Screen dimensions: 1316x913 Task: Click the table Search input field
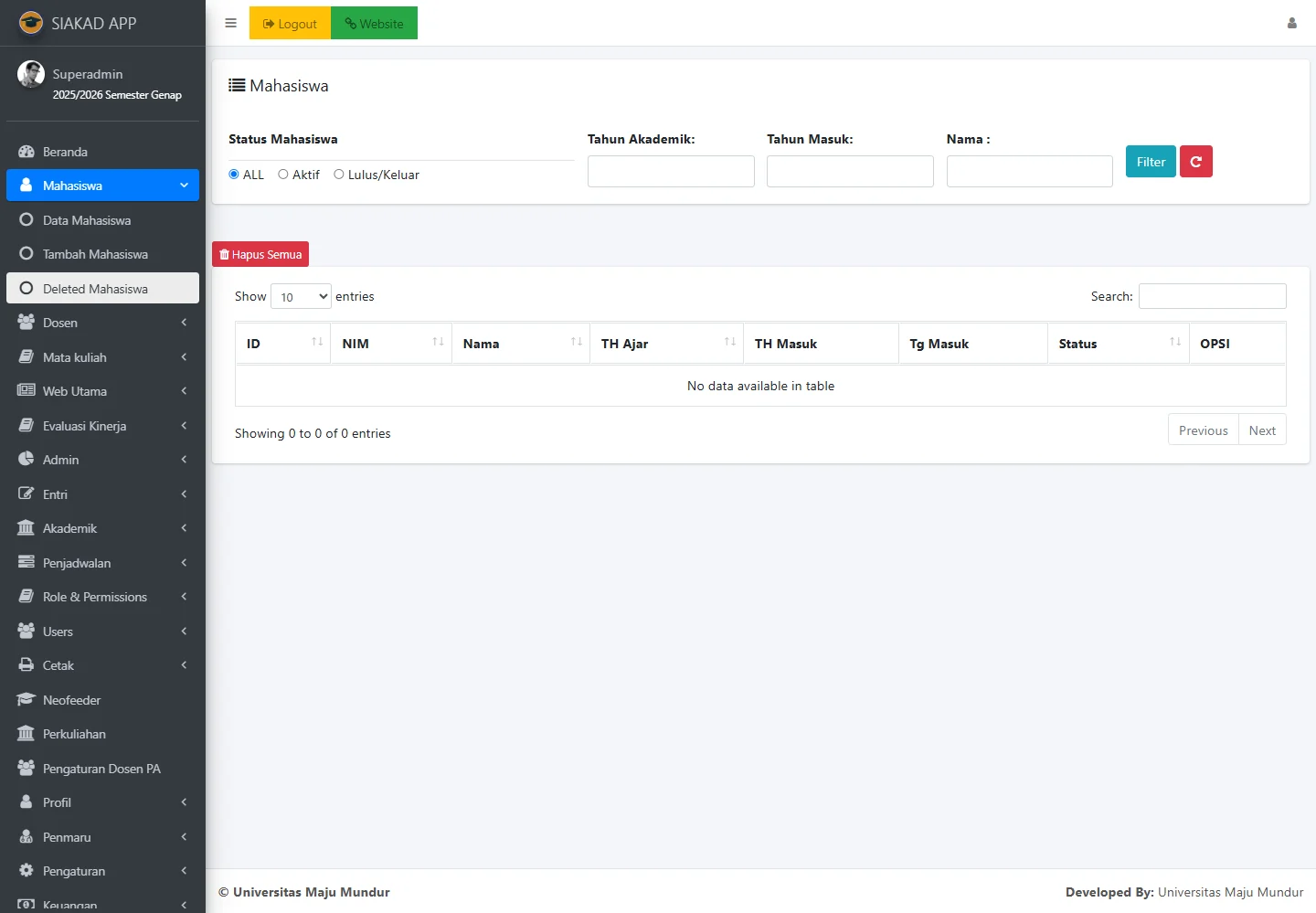(x=1212, y=296)
